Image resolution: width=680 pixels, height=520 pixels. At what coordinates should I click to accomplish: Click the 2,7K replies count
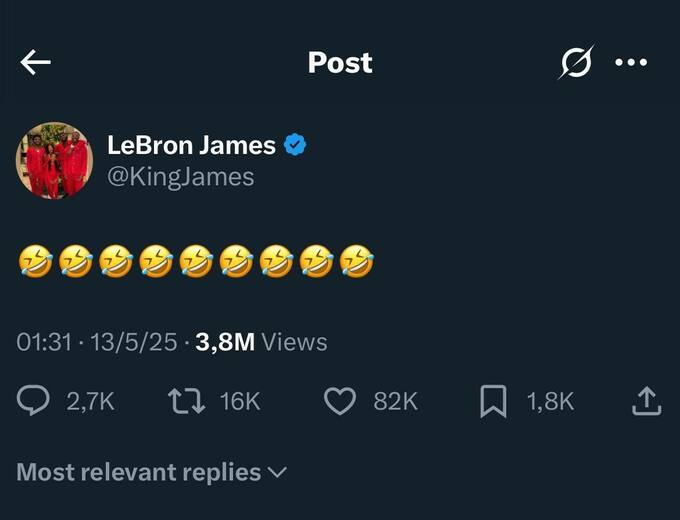pyautogui.click(x=90, y=401)
